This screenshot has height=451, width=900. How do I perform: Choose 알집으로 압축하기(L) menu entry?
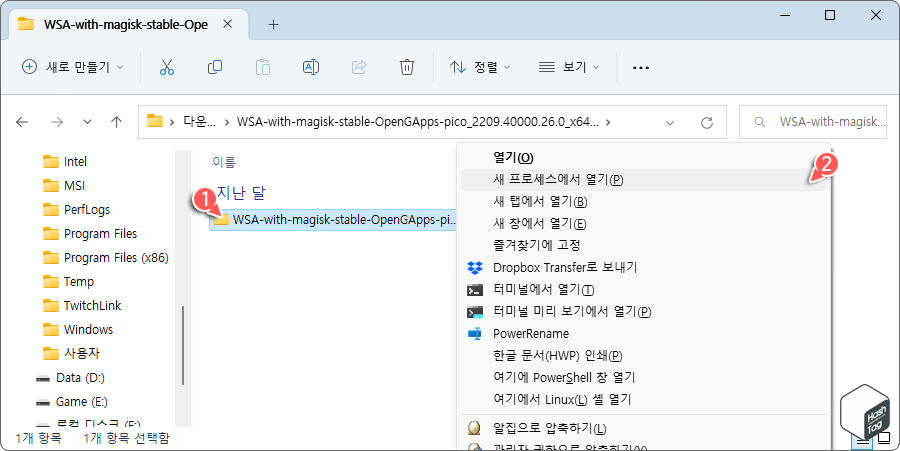pos(643,429)
